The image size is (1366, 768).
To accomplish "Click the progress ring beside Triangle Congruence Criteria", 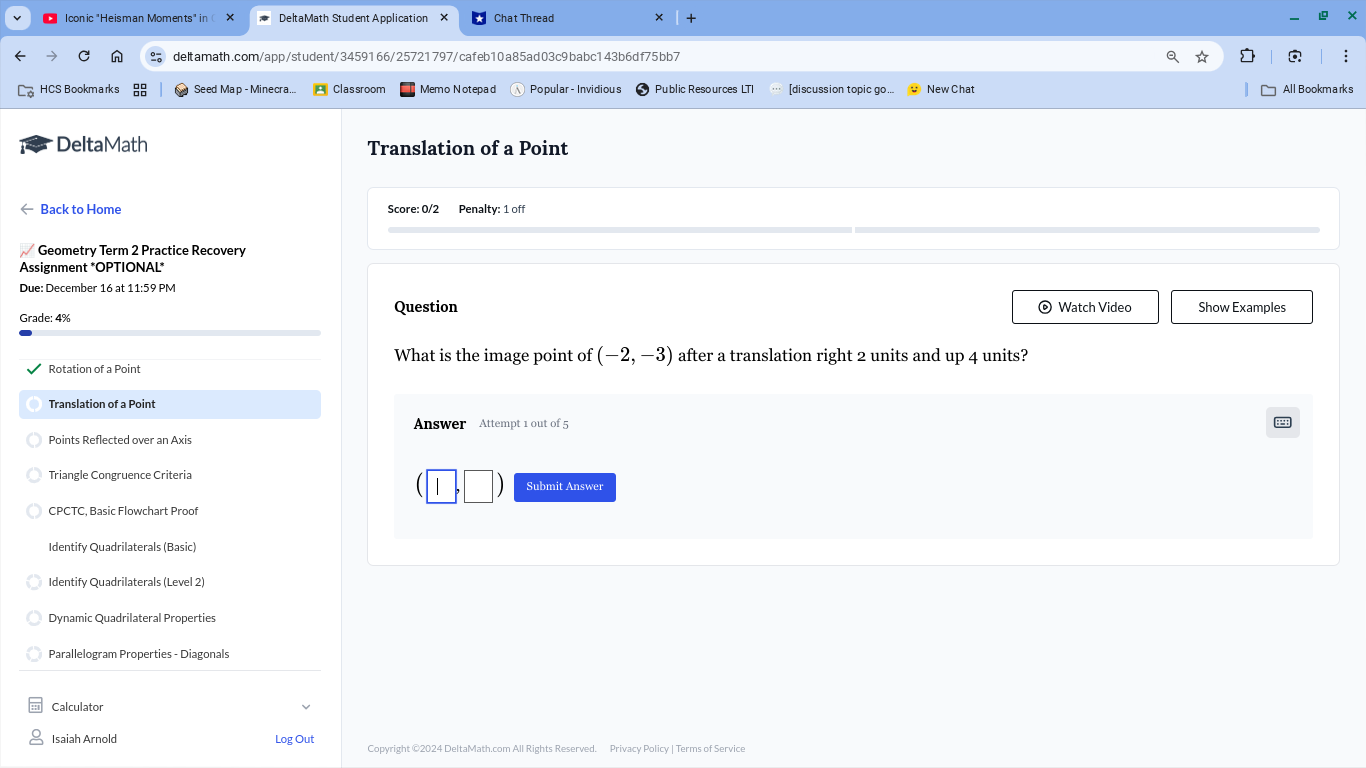I will tap(34, 475).
